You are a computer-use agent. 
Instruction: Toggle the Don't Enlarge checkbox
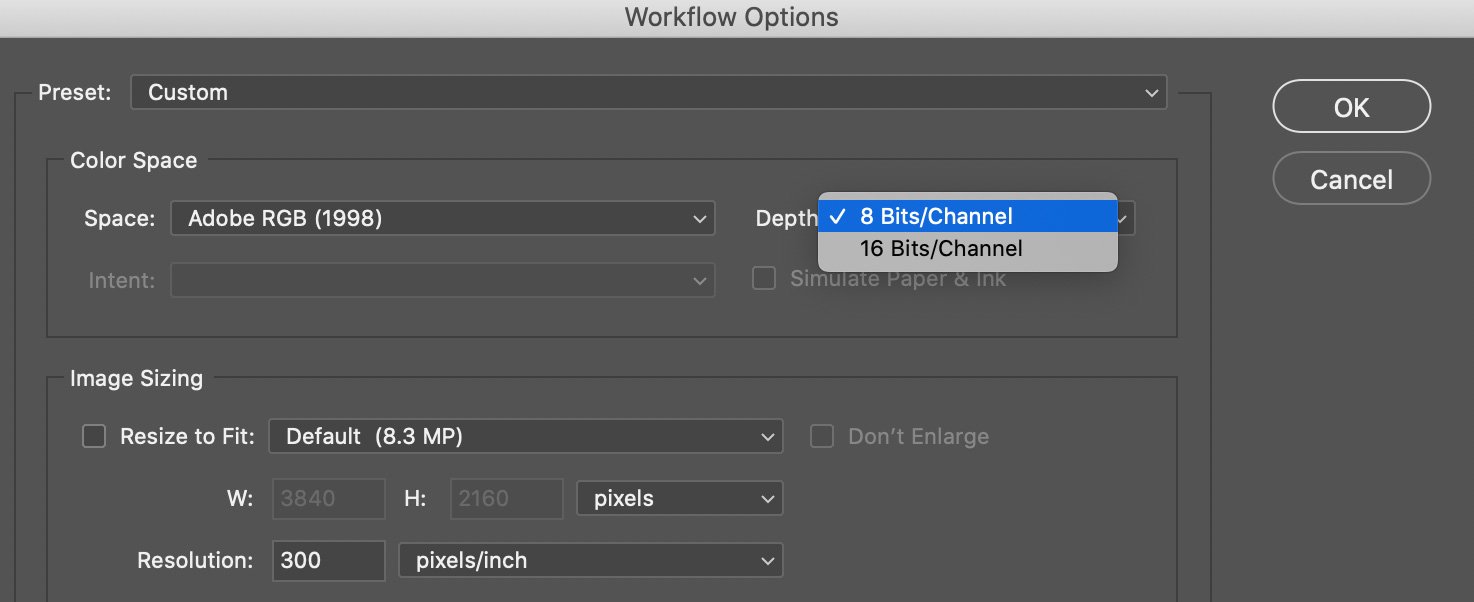pos(822,436)
